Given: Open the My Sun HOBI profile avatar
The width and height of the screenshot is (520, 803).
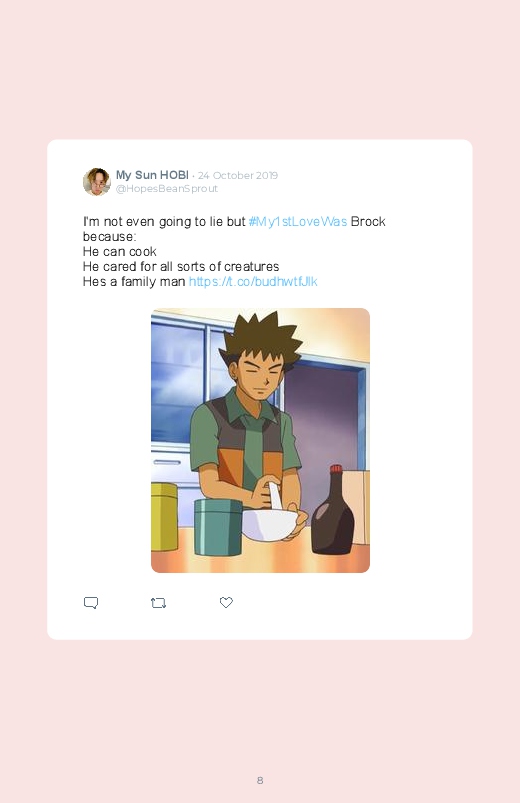Looking at the screenshot, I should pyautogui.click(x=97, y=181).
